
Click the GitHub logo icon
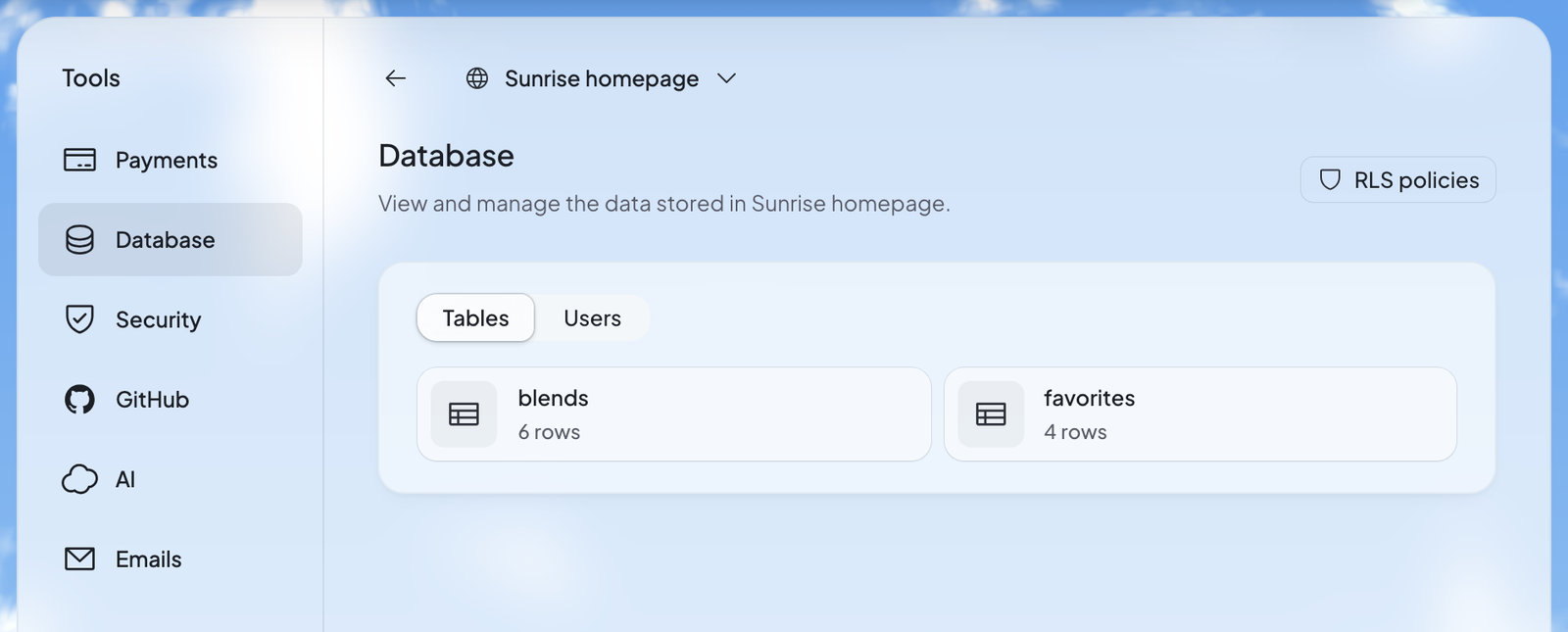pos(79,400)
